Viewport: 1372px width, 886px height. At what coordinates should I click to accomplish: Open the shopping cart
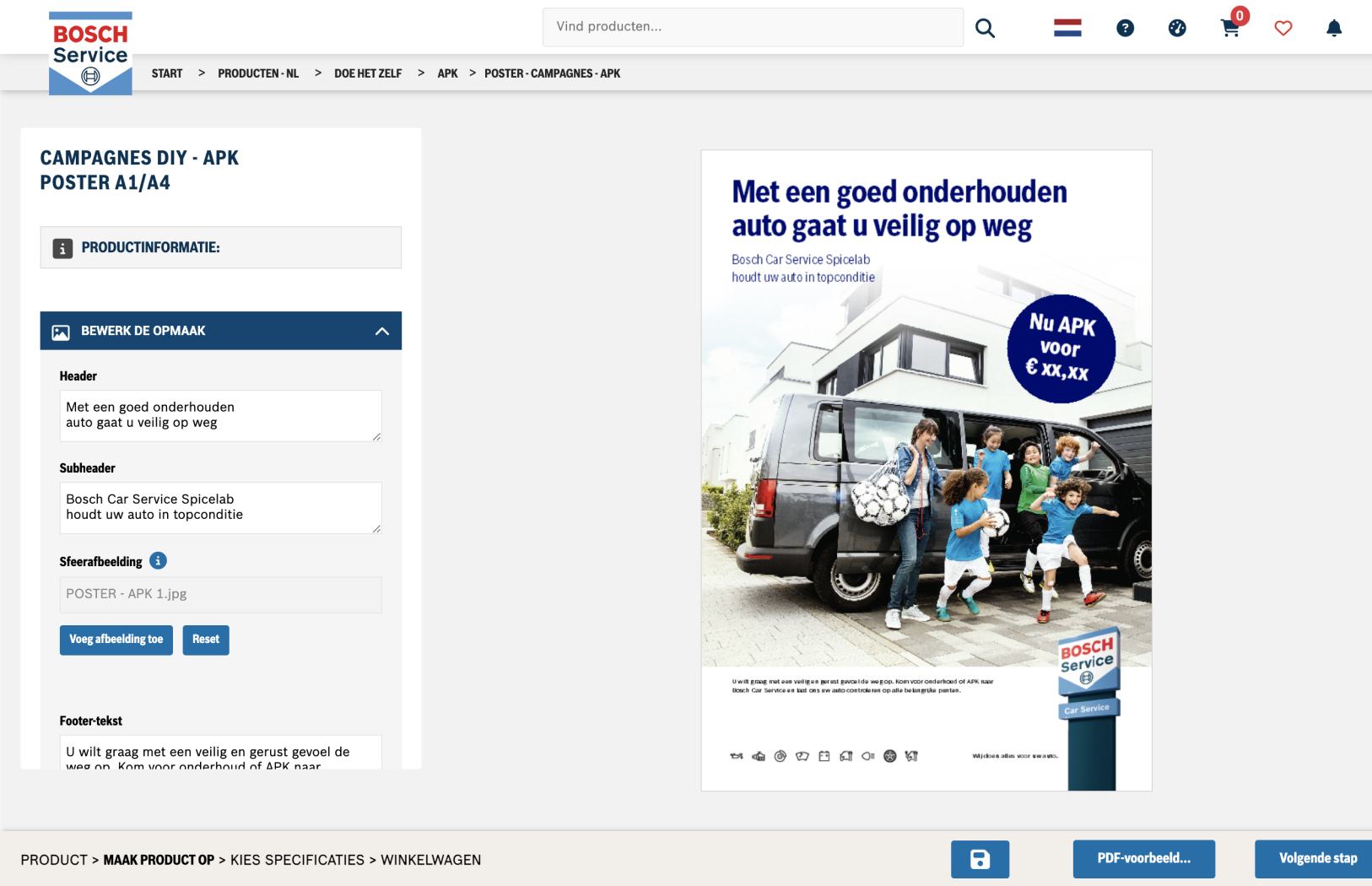point(1229,29)
